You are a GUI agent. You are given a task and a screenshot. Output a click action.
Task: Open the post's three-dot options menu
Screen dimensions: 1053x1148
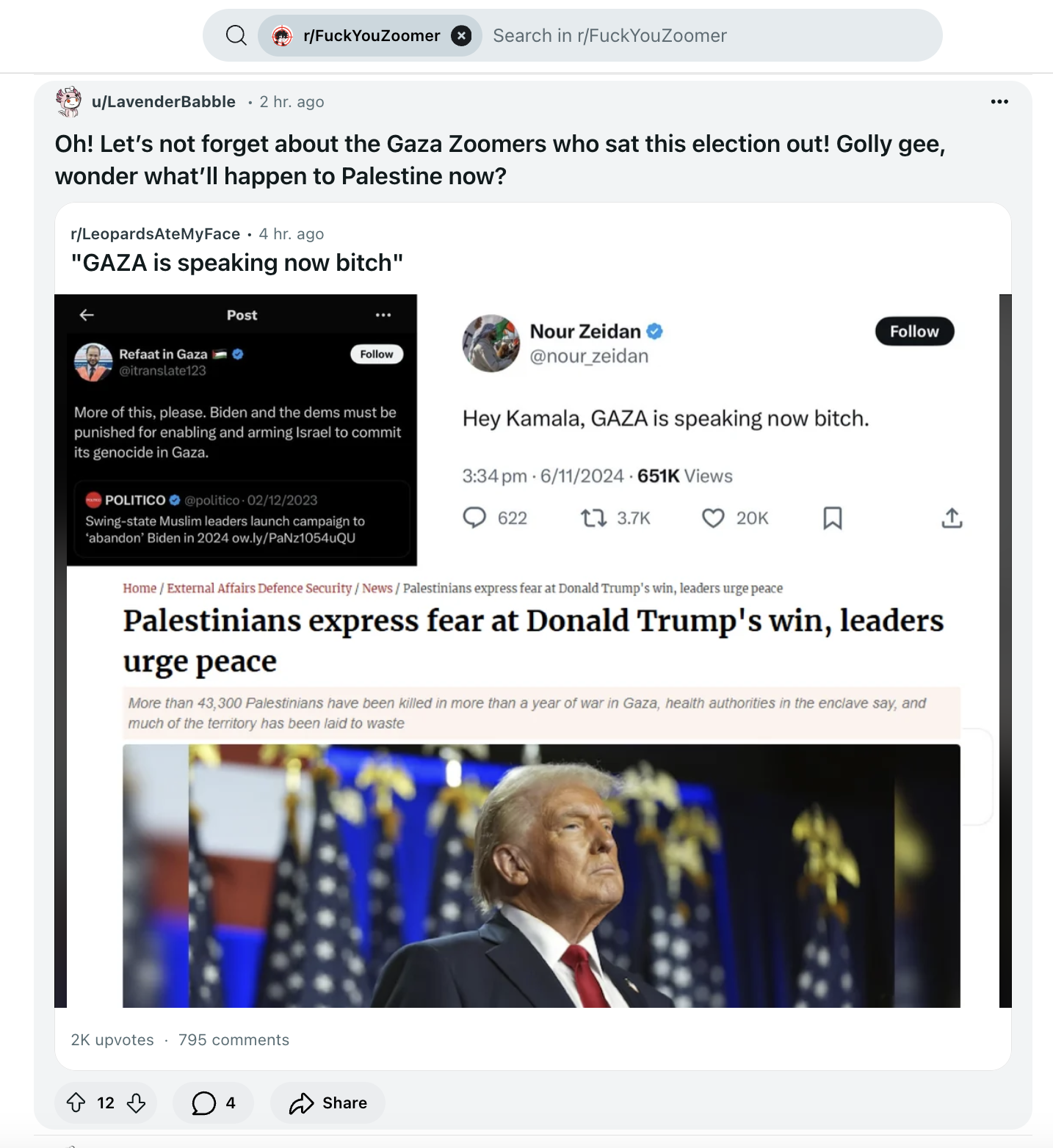999,101
